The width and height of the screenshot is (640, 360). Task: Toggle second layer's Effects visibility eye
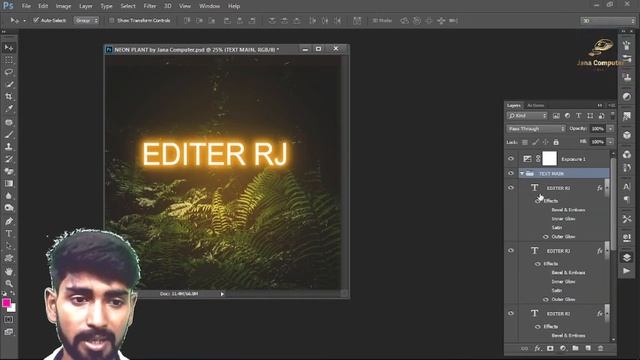pos(538,264)
